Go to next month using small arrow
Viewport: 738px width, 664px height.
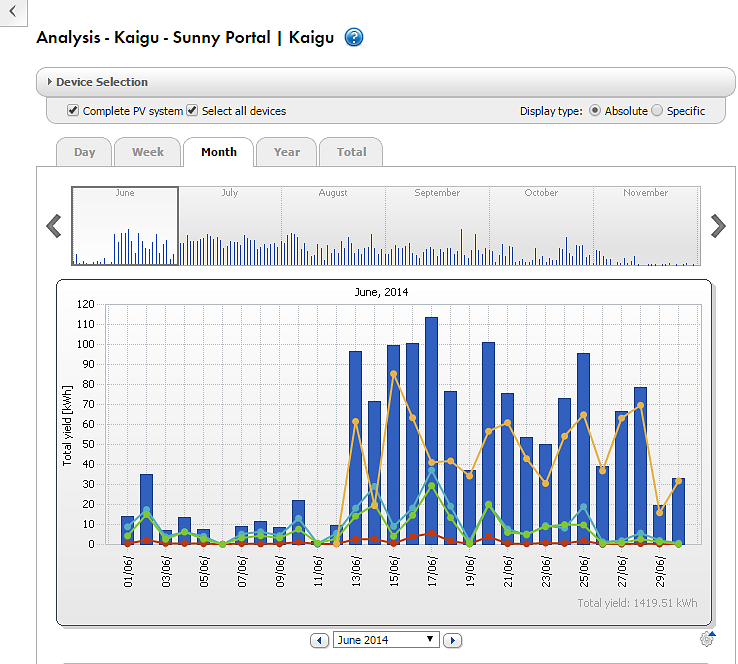point(452,640)
